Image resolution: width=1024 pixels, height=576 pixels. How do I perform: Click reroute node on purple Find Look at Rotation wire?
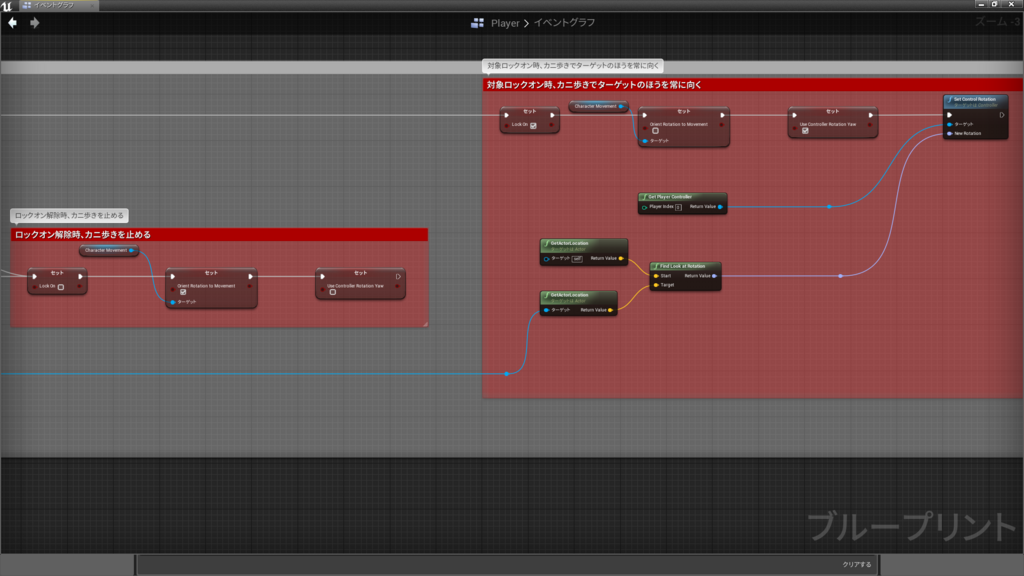coord(840,276)
